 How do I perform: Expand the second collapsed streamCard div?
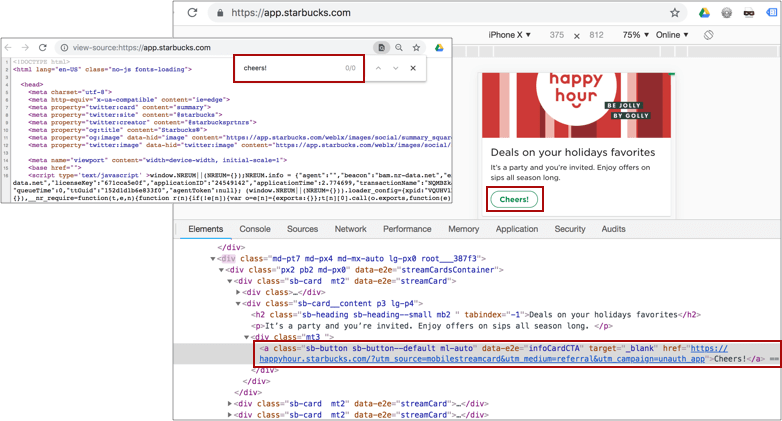[229, 404]
